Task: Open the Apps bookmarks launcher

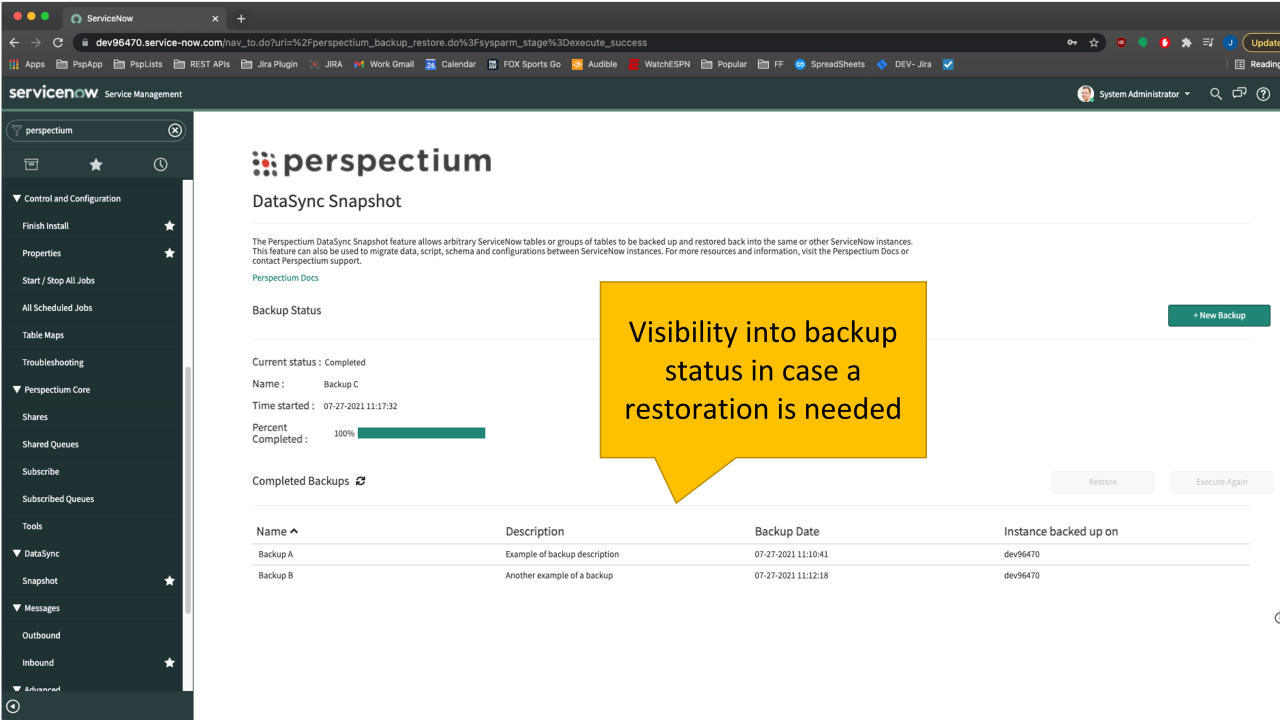Action: coord(27,64)
